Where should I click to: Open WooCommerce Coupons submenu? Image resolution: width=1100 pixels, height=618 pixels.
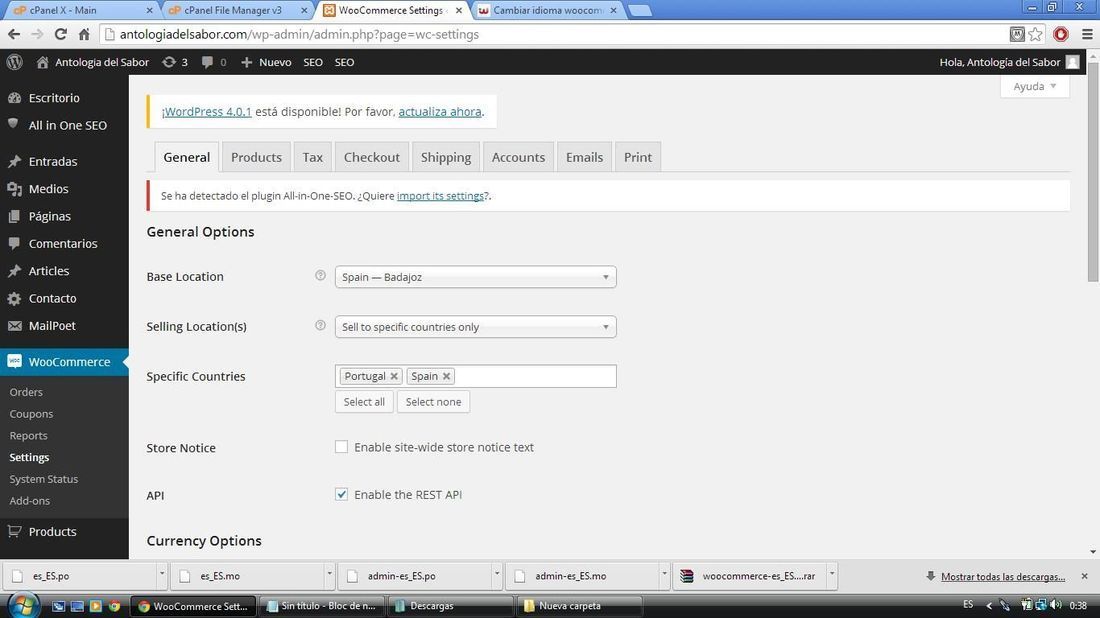point(31,414)
